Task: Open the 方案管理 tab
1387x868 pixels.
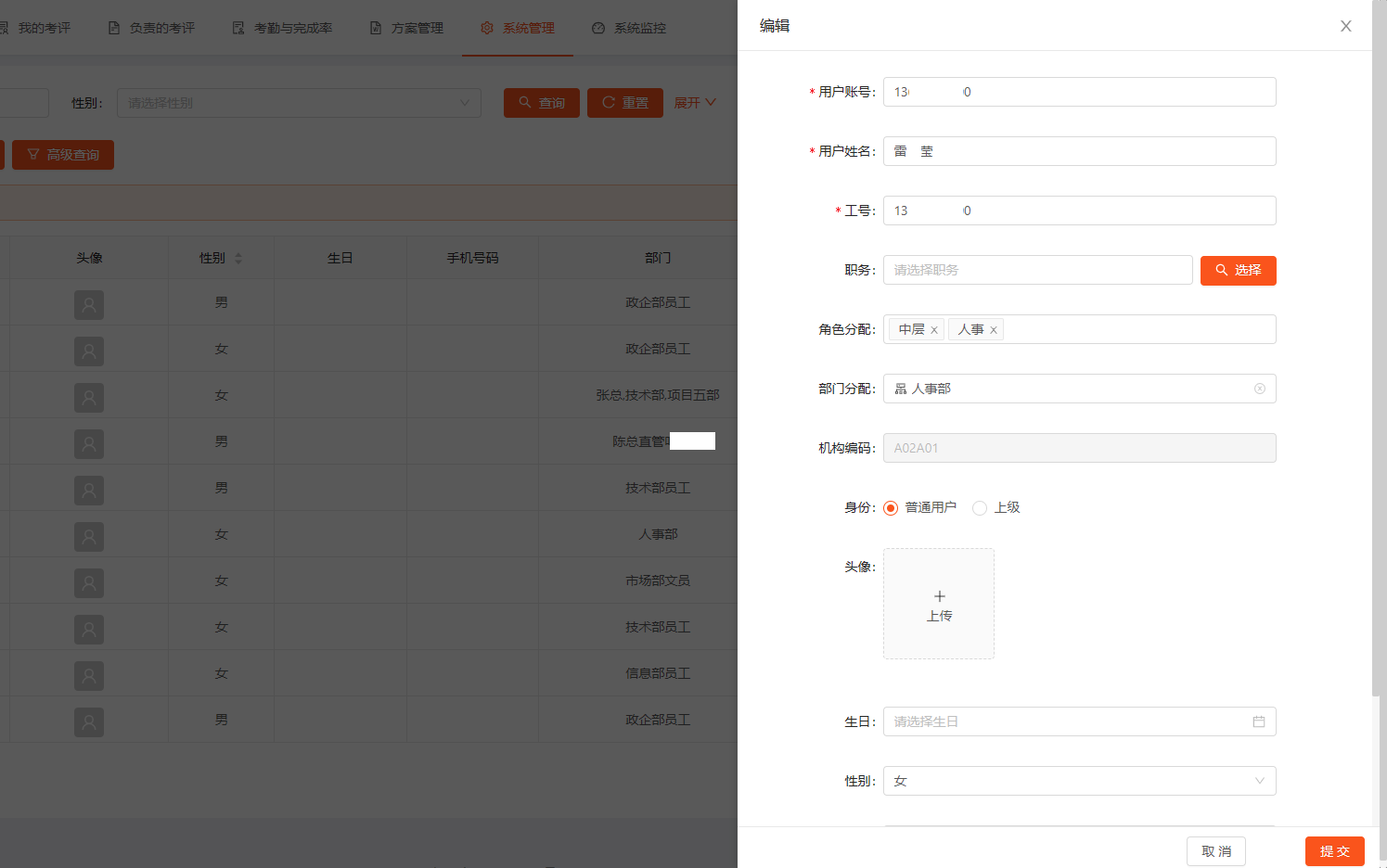Action: click(x=406, y=28)
